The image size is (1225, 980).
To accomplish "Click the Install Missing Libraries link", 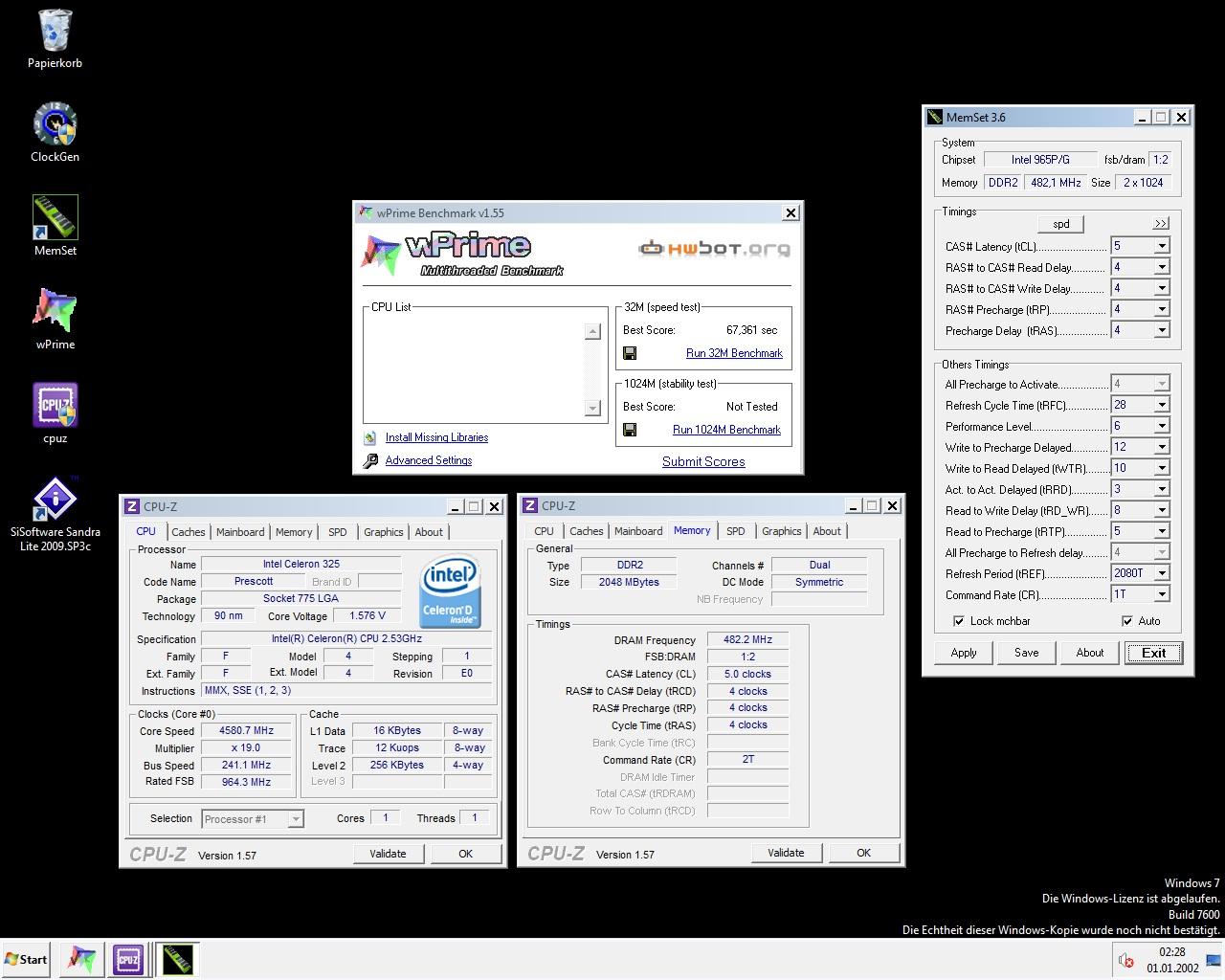I will [x=436, y=437].
